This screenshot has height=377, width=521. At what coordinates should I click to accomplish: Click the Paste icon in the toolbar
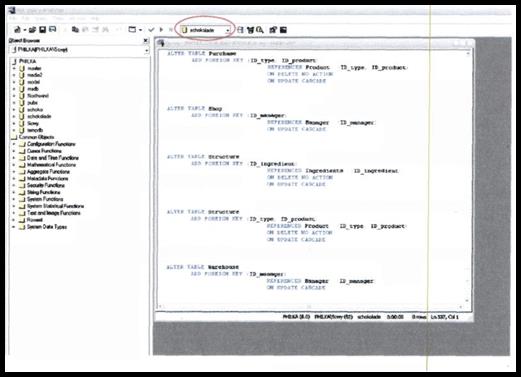click(85, 30)
